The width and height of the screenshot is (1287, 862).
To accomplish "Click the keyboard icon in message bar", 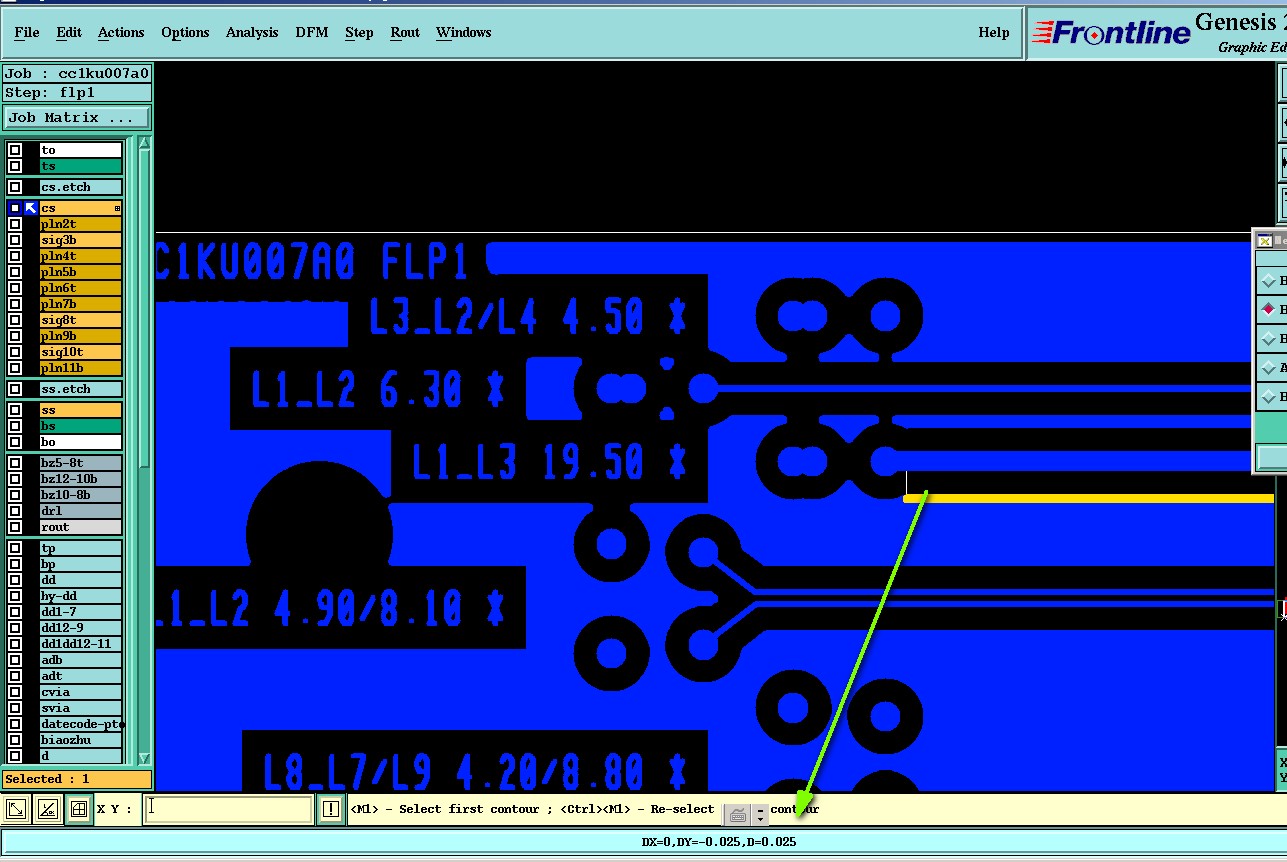I will tap(737, 815).
